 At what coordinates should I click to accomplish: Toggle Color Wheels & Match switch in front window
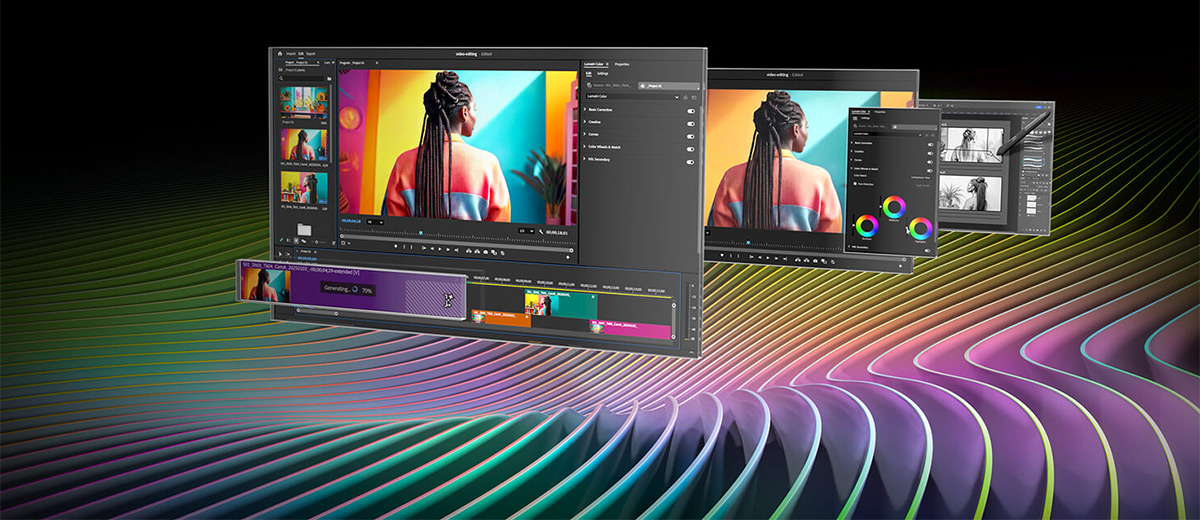(691, 149)
